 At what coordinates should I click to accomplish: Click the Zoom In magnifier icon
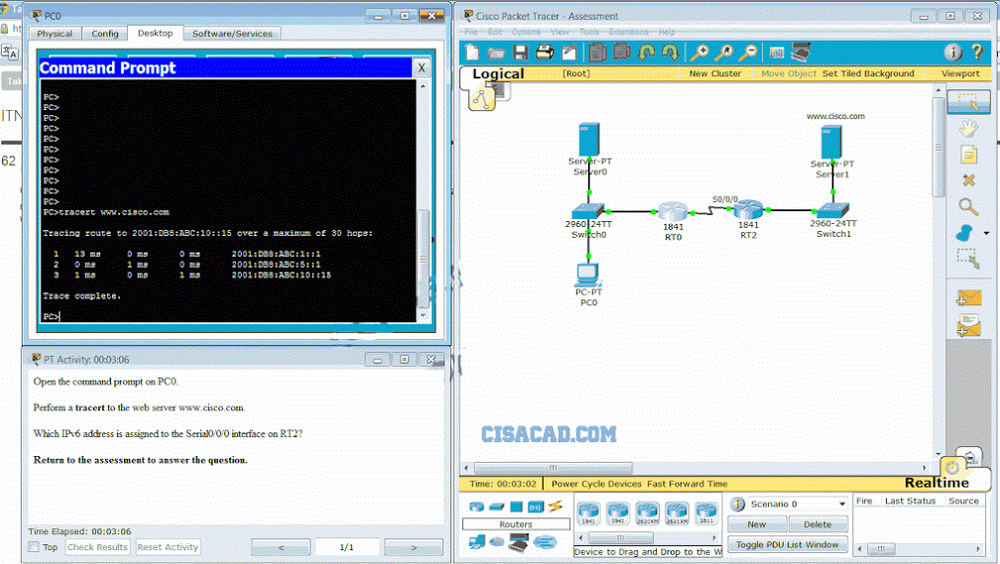700,53
